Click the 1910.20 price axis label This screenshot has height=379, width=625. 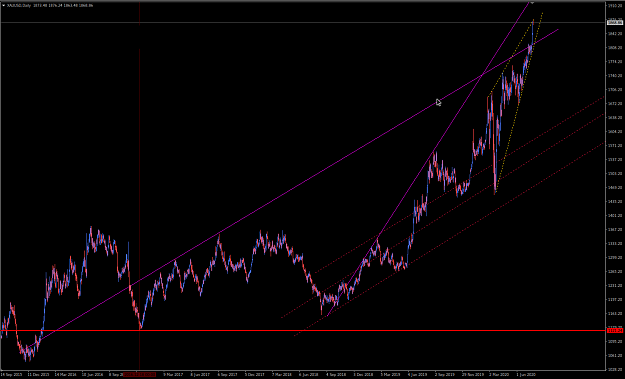(x=616, y=6)
